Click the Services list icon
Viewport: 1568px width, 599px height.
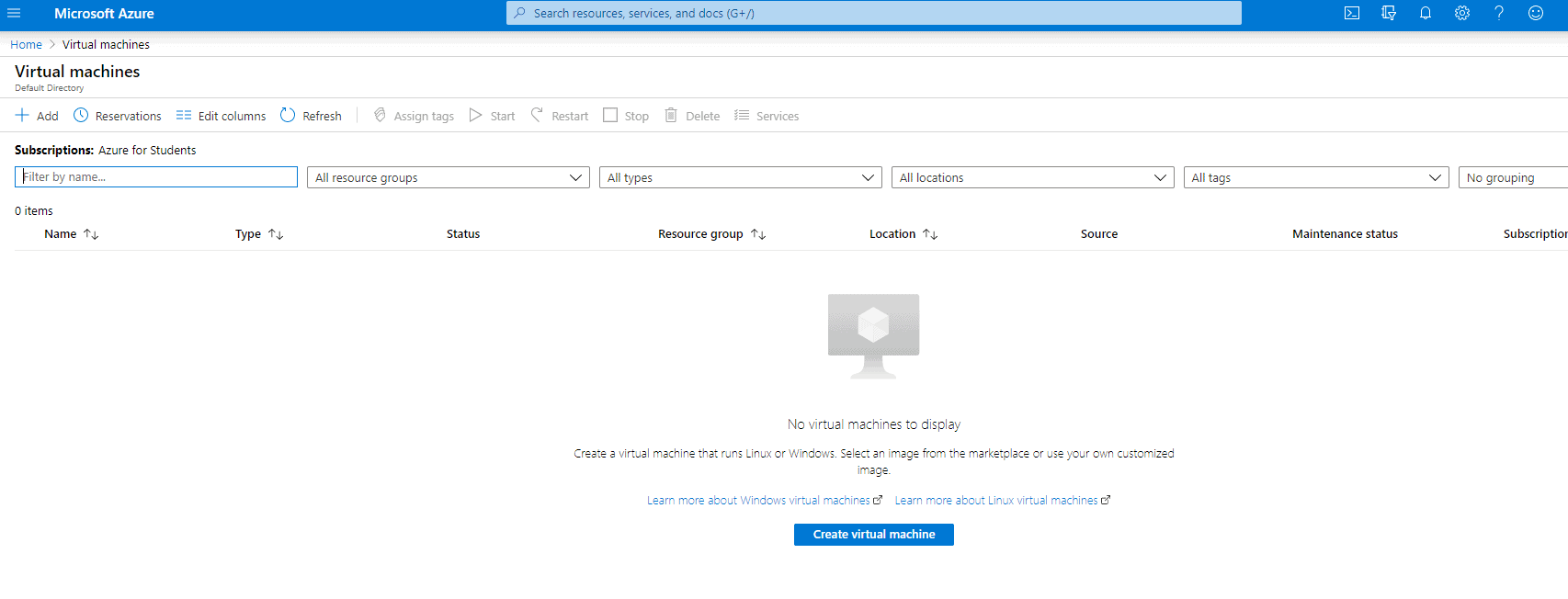pyautogui.click(x=742, y=115)
